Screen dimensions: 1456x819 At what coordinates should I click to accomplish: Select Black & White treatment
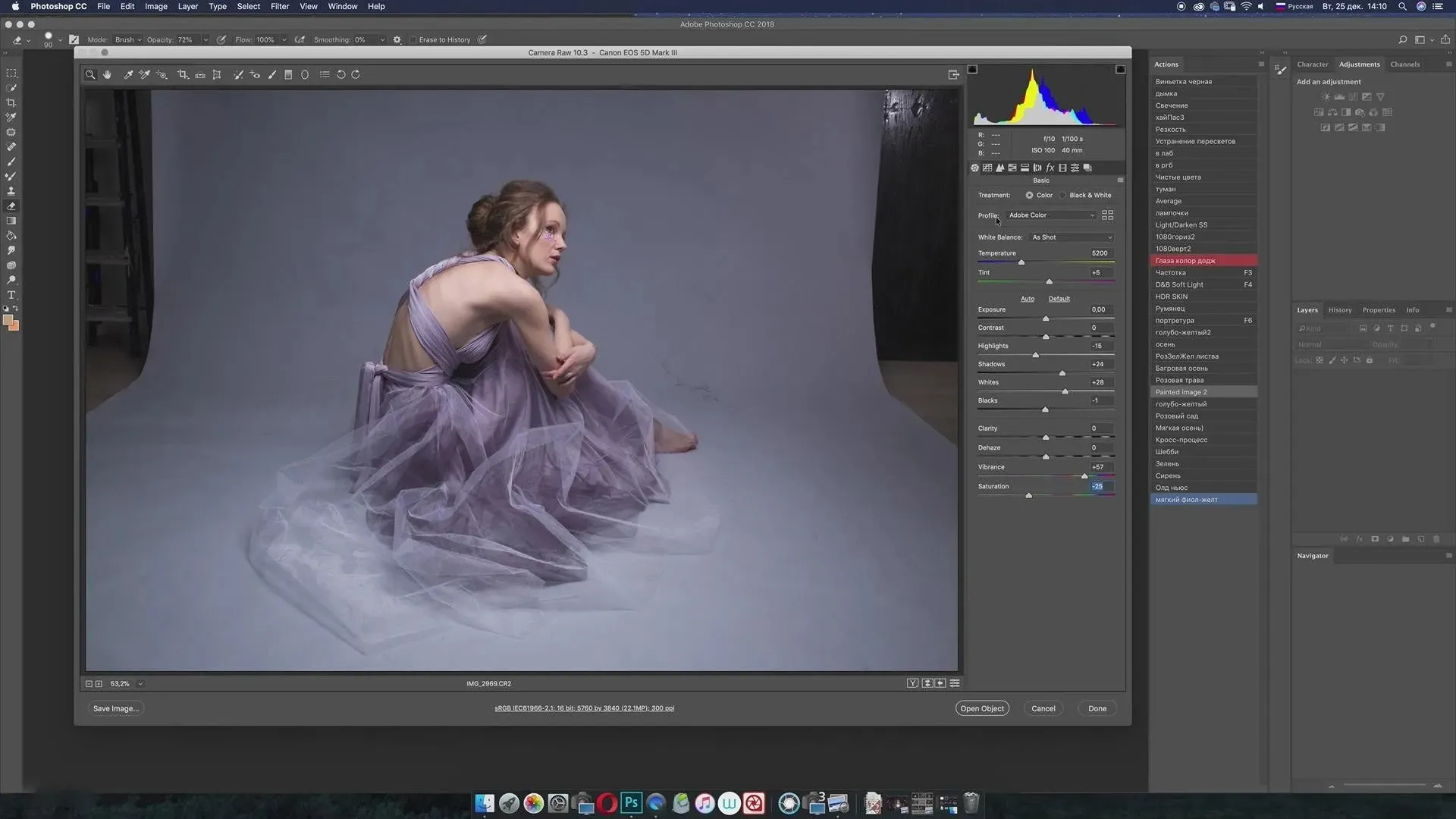(x=1063, y=195)
